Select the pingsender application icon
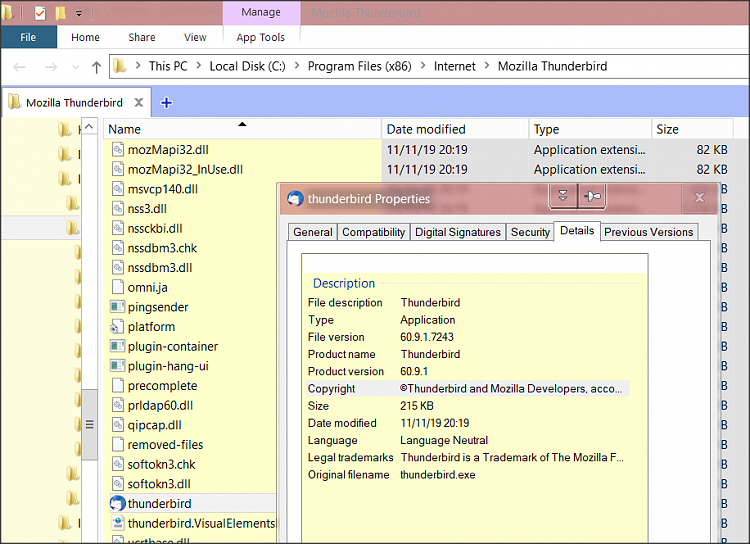This screenshot has height=544, width=750. tap(118, 306)
